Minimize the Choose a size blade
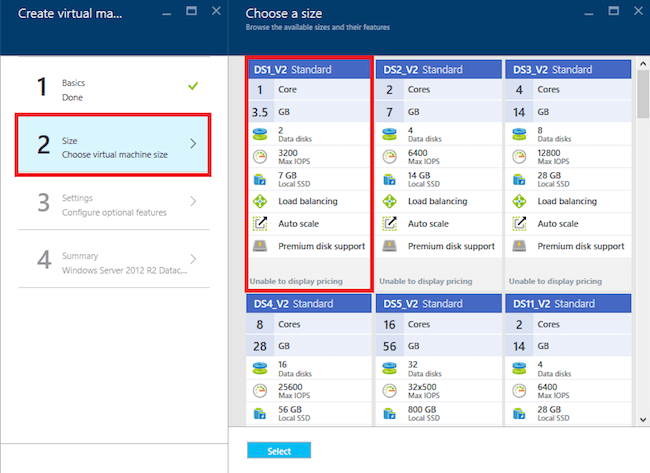The height and width of the screenshot is (473, 650). point(589,14)
